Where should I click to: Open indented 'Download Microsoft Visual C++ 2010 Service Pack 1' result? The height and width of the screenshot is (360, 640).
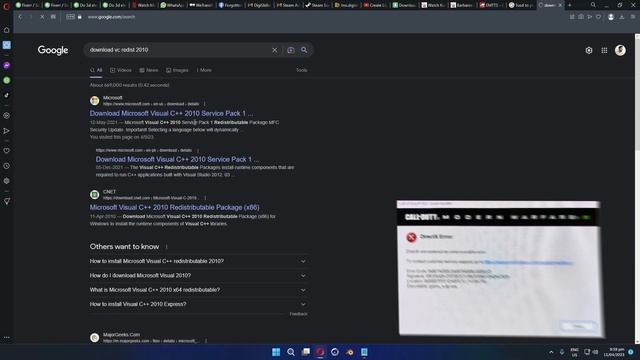pyautogui.click(x=177, y=159)
